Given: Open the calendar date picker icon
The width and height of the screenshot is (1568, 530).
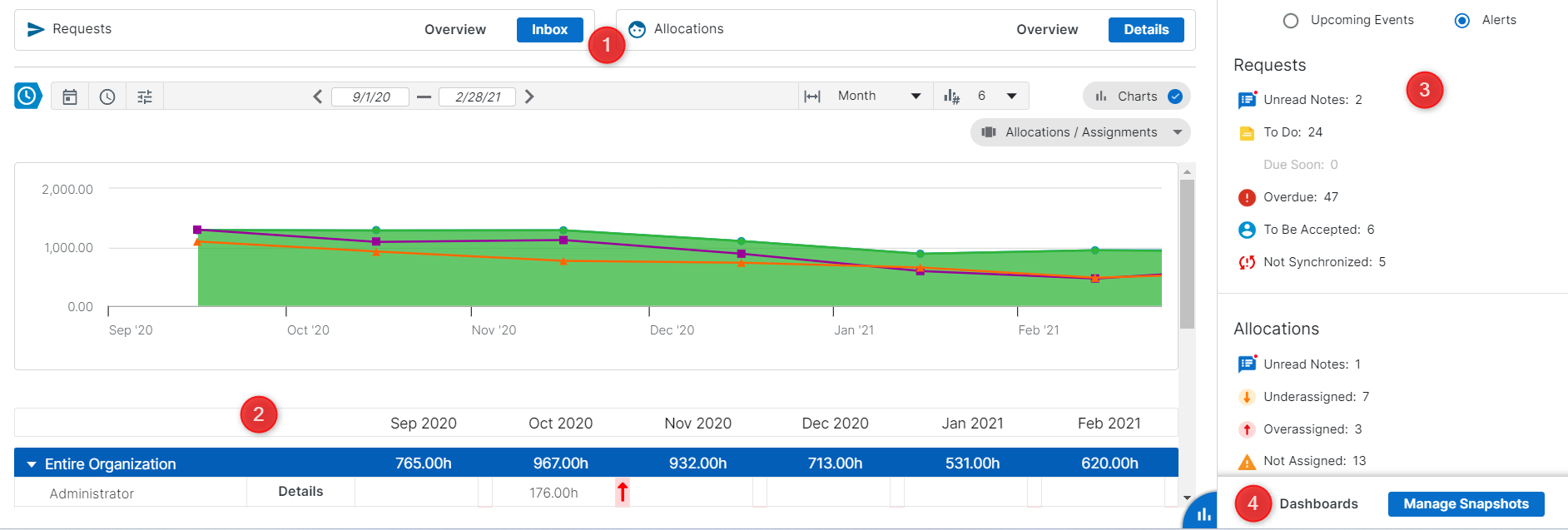Looking at the screenshot, I should [70, 97].
